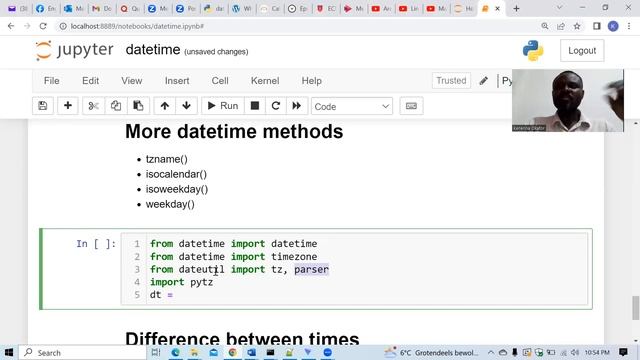Open Google Chrome from the taskbar

pos(232,352)
